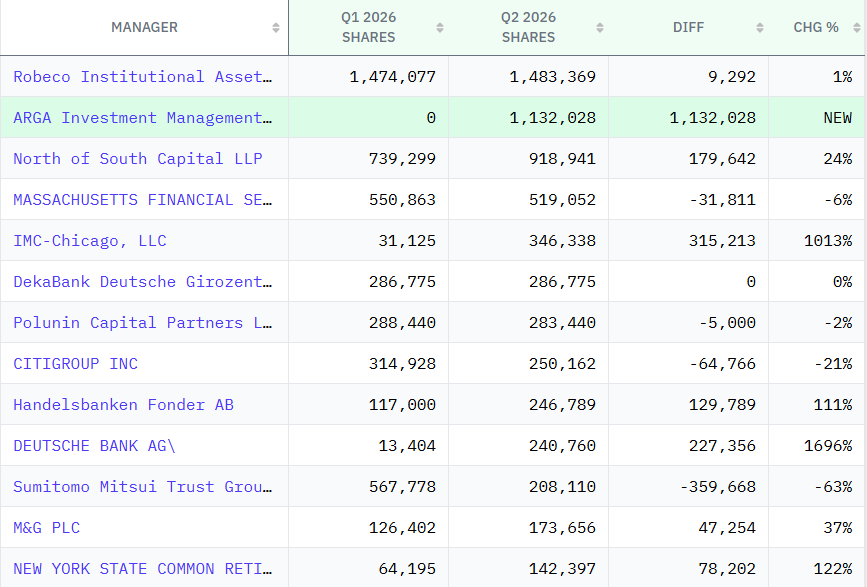Screen dimensions: 867x587
Task: Open M&G PLC manager link
Action: click(x=46, y=527)
